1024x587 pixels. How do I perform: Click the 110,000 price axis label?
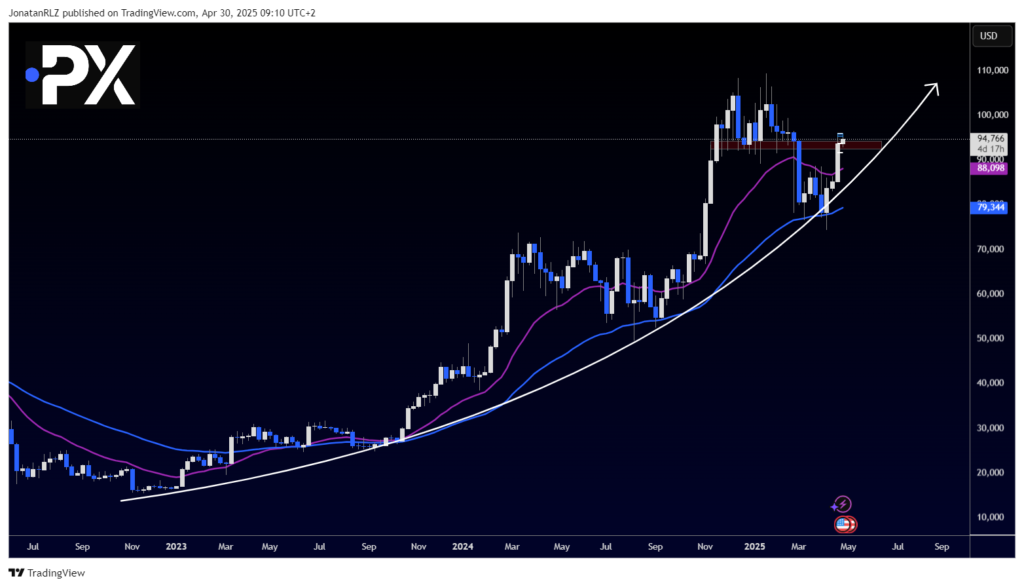(993, 71)
